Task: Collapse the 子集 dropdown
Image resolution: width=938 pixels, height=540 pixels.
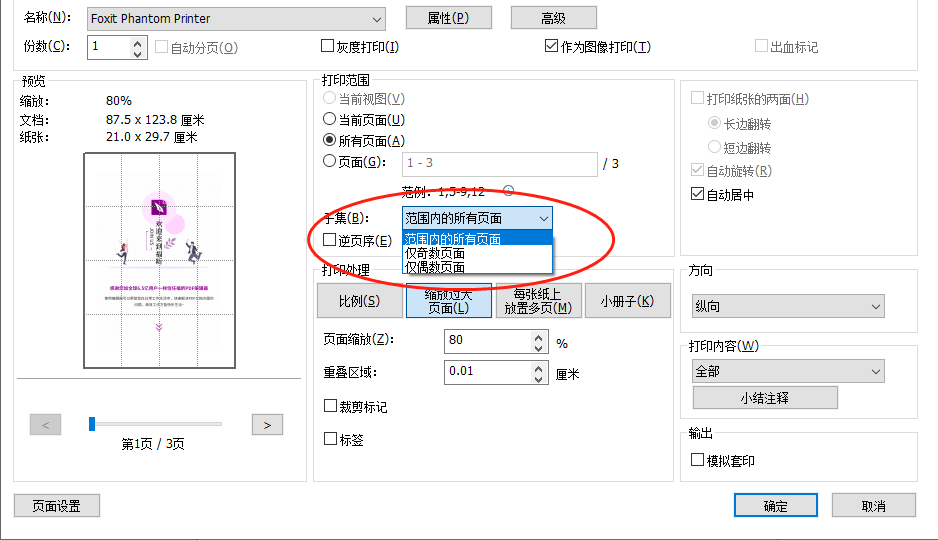Action: tap(477, 218)
